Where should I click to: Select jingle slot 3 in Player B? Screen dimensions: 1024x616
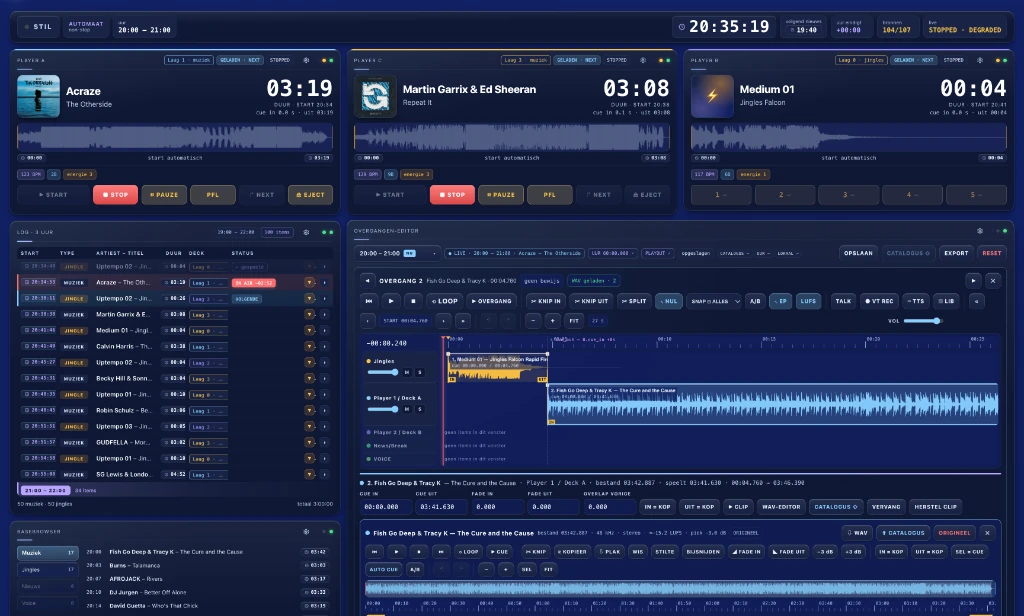point(847,195)
